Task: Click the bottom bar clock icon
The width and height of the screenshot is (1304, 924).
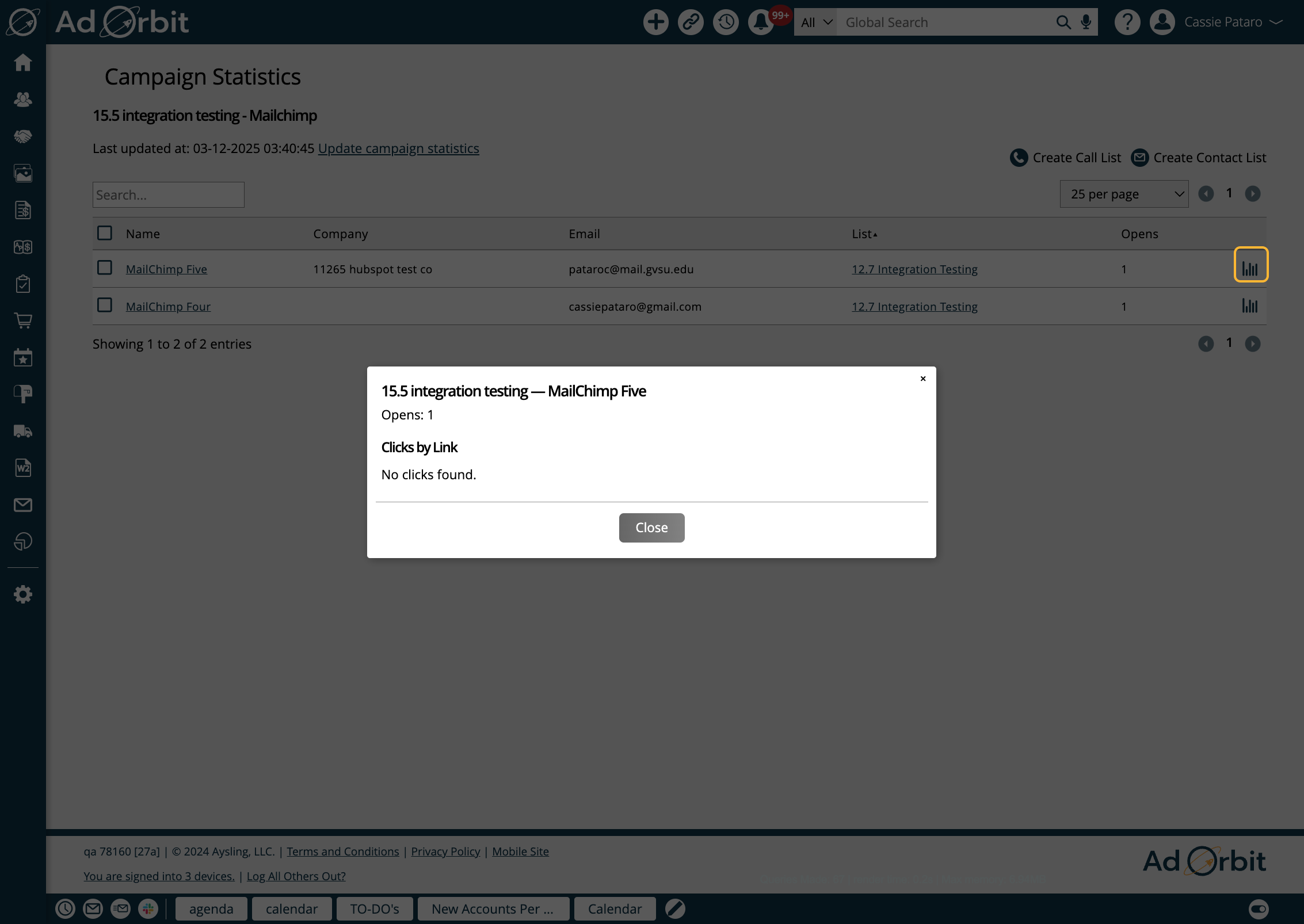Action: click(65, 908)
